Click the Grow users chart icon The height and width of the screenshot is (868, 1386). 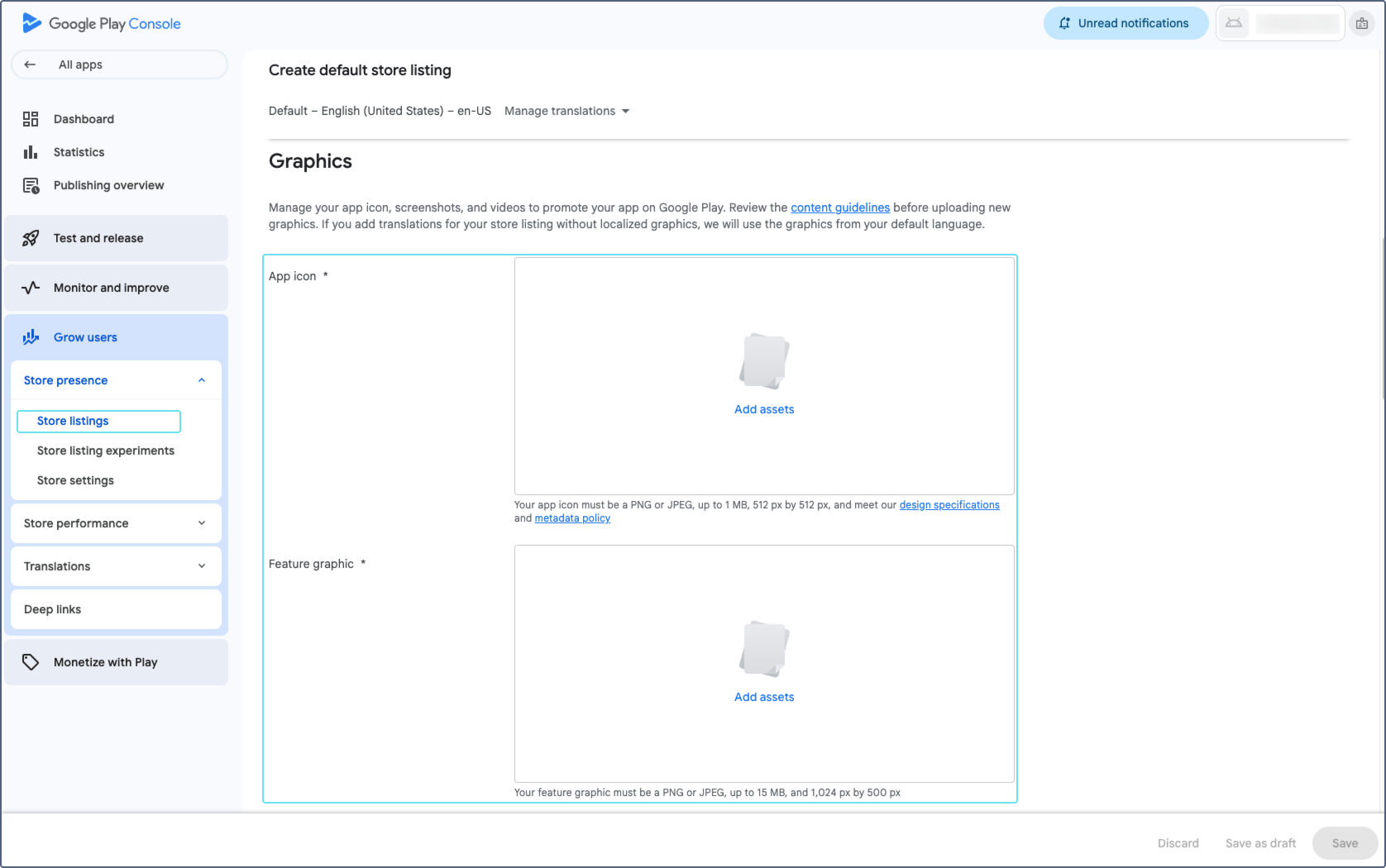click(31, 337)
